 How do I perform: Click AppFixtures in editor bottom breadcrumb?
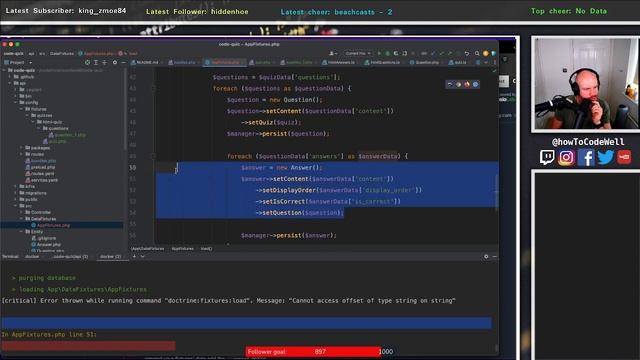[182, 249]
